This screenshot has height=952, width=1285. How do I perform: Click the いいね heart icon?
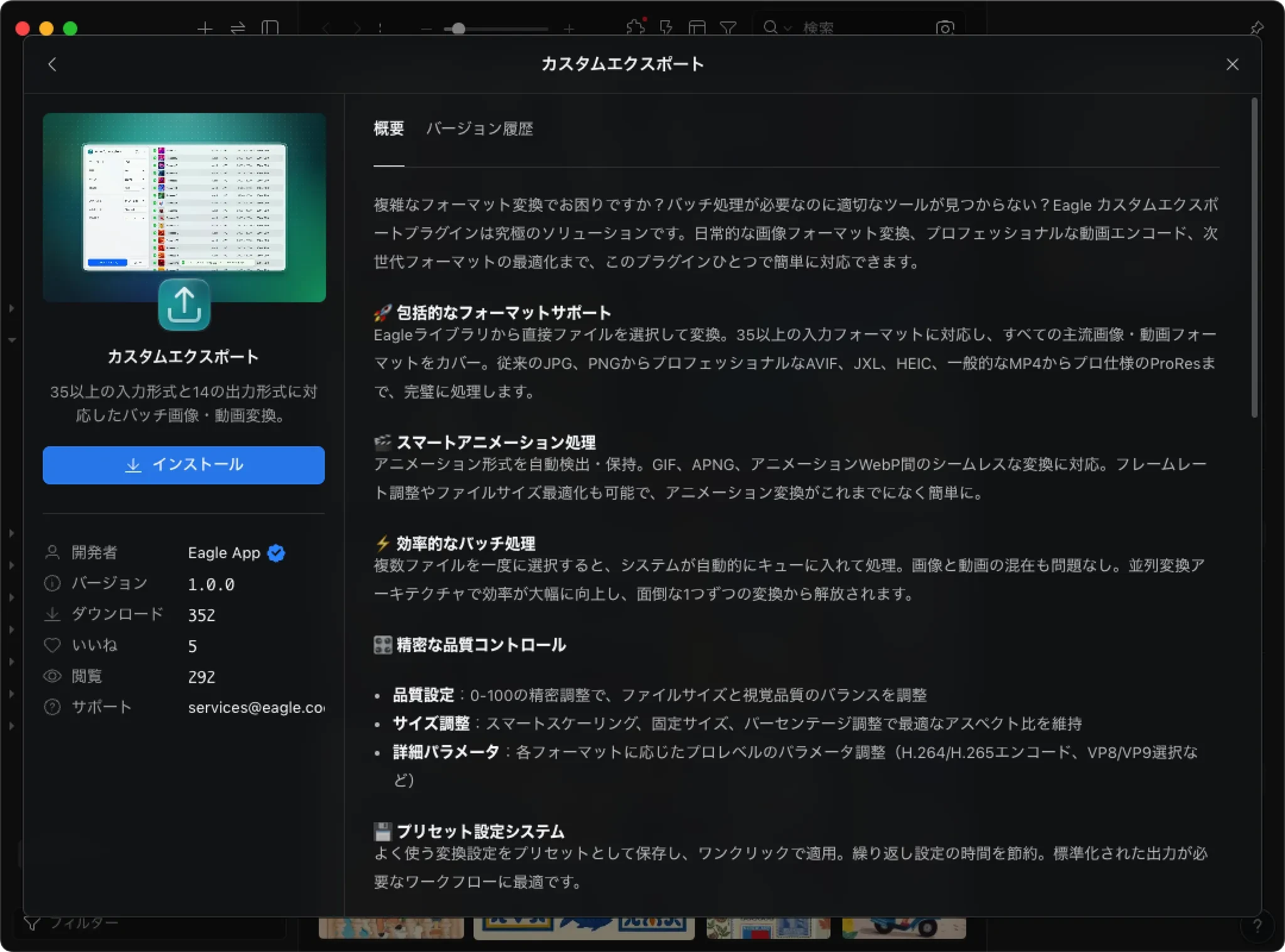click(53, 645)
